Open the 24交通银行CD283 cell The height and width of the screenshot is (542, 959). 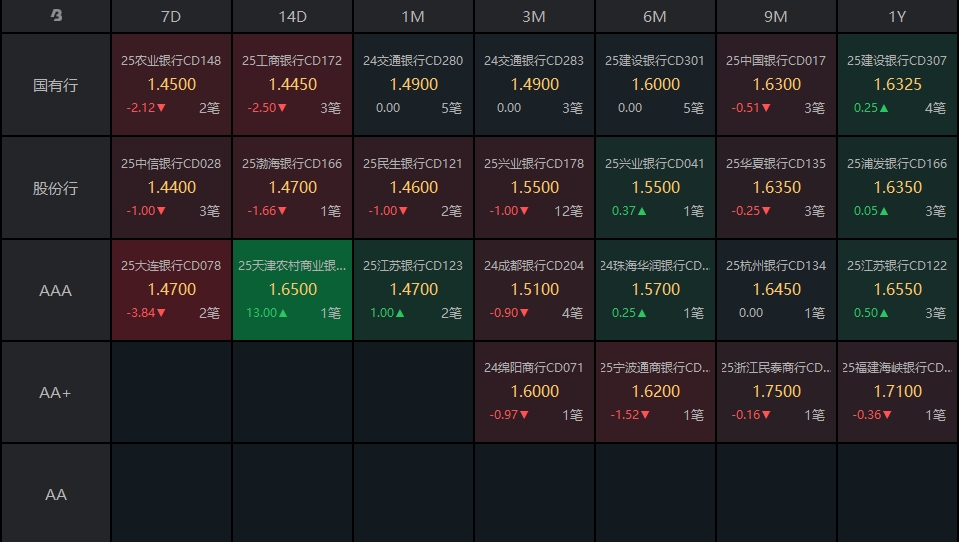coord(535,84)
